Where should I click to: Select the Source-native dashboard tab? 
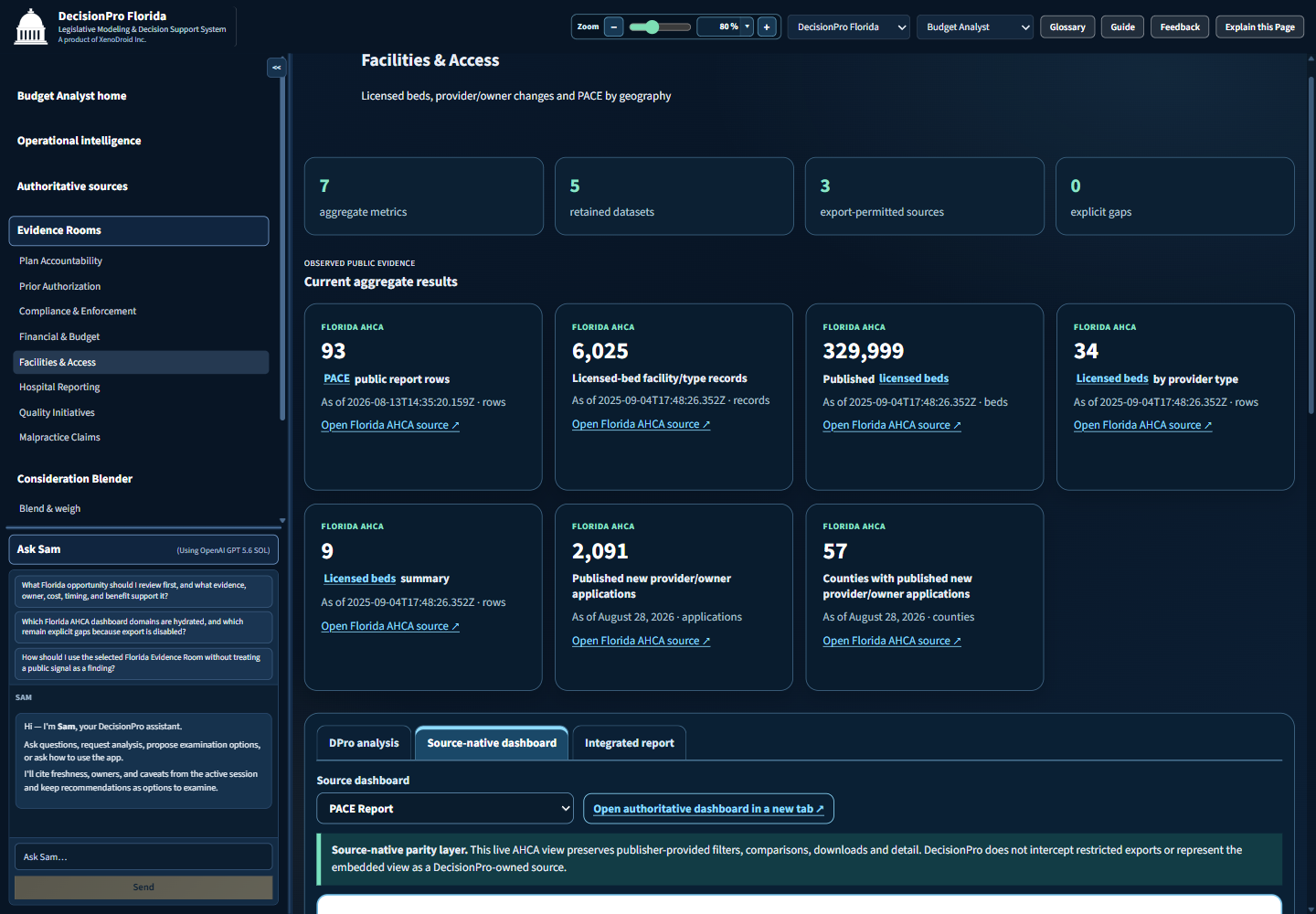[492, 743]
